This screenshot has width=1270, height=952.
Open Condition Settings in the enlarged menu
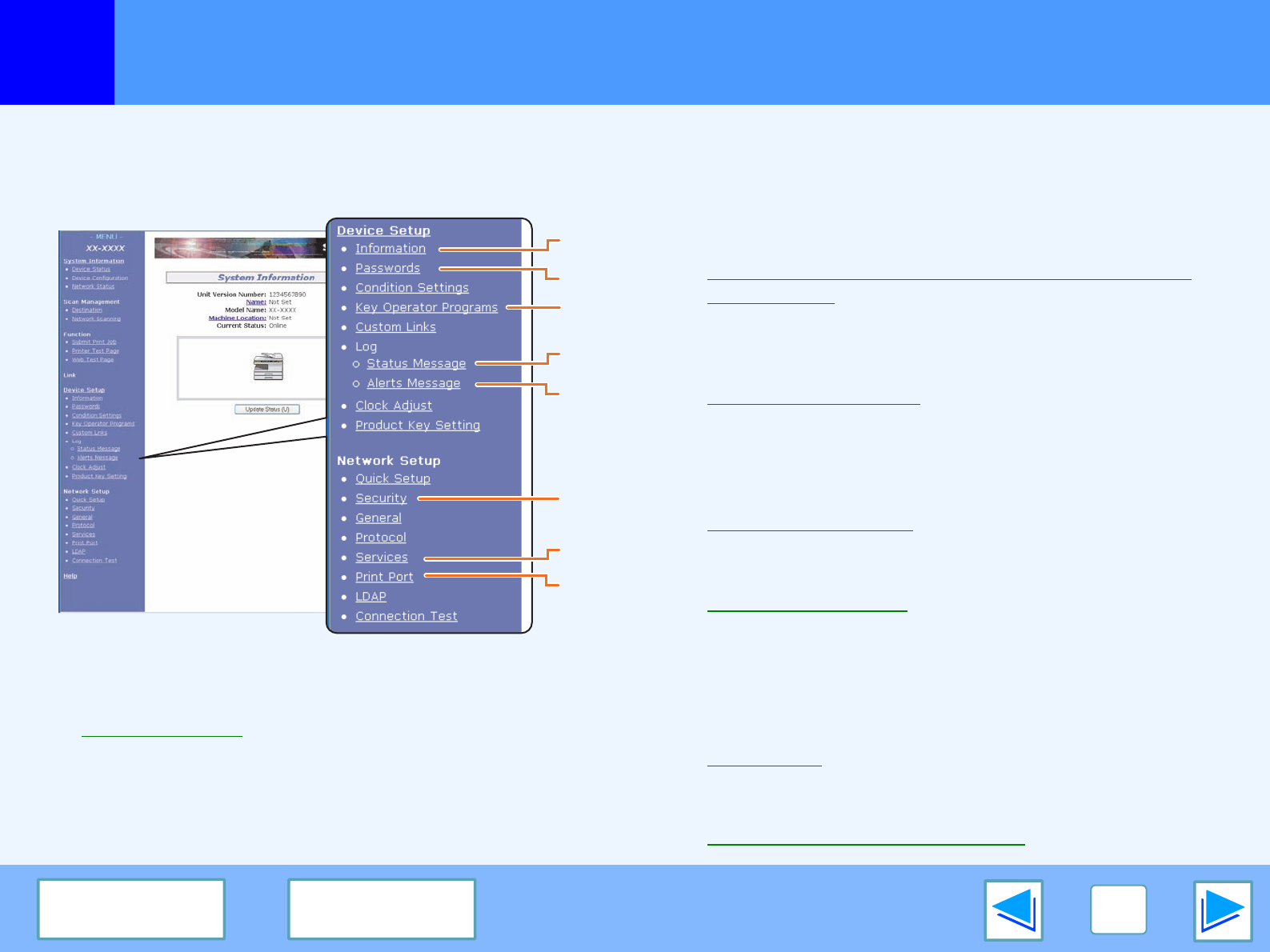point(411,288)
